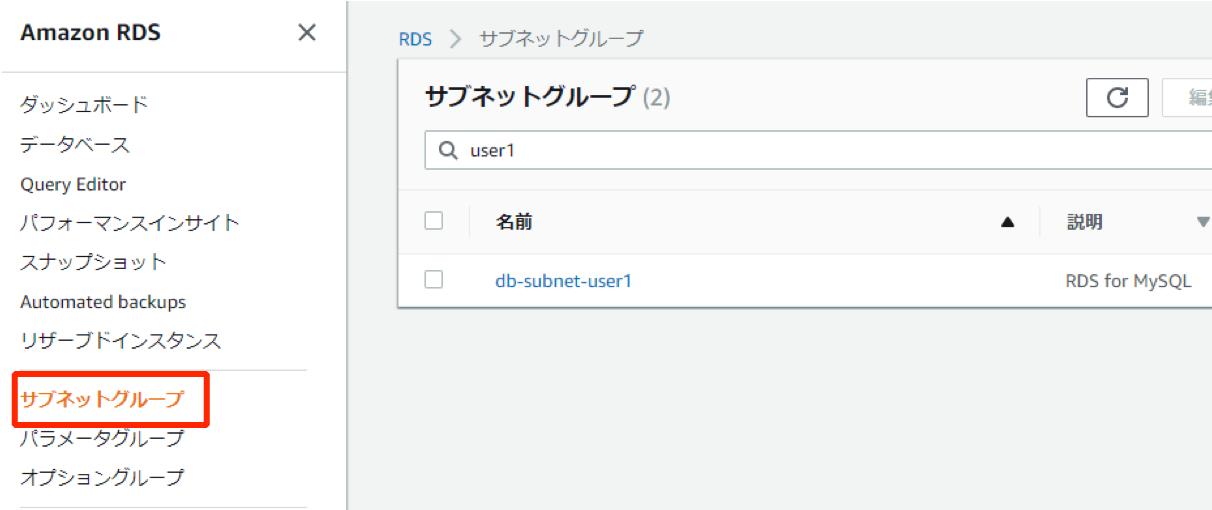Viewport: 1212px width, 510px height.
Task: Check the db-subnet-user1 row checkbox
Action: 433,280
